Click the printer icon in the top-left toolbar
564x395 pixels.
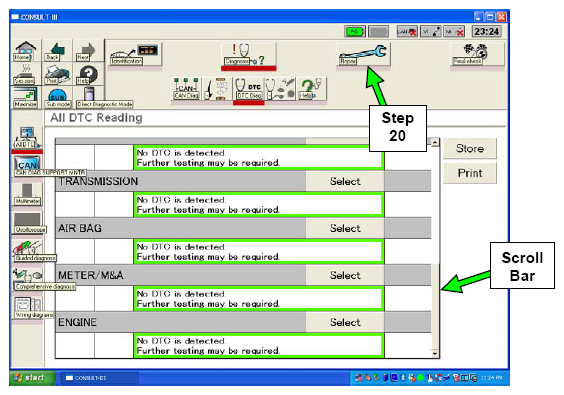point(57,74)
